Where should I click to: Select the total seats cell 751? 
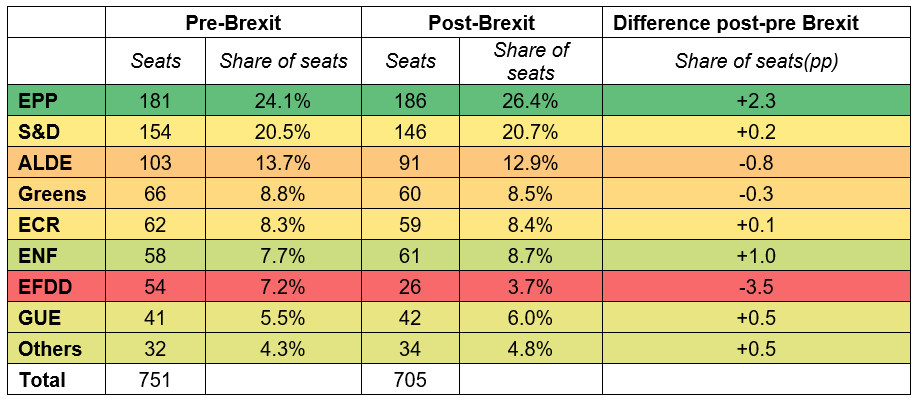click(155, 380)
